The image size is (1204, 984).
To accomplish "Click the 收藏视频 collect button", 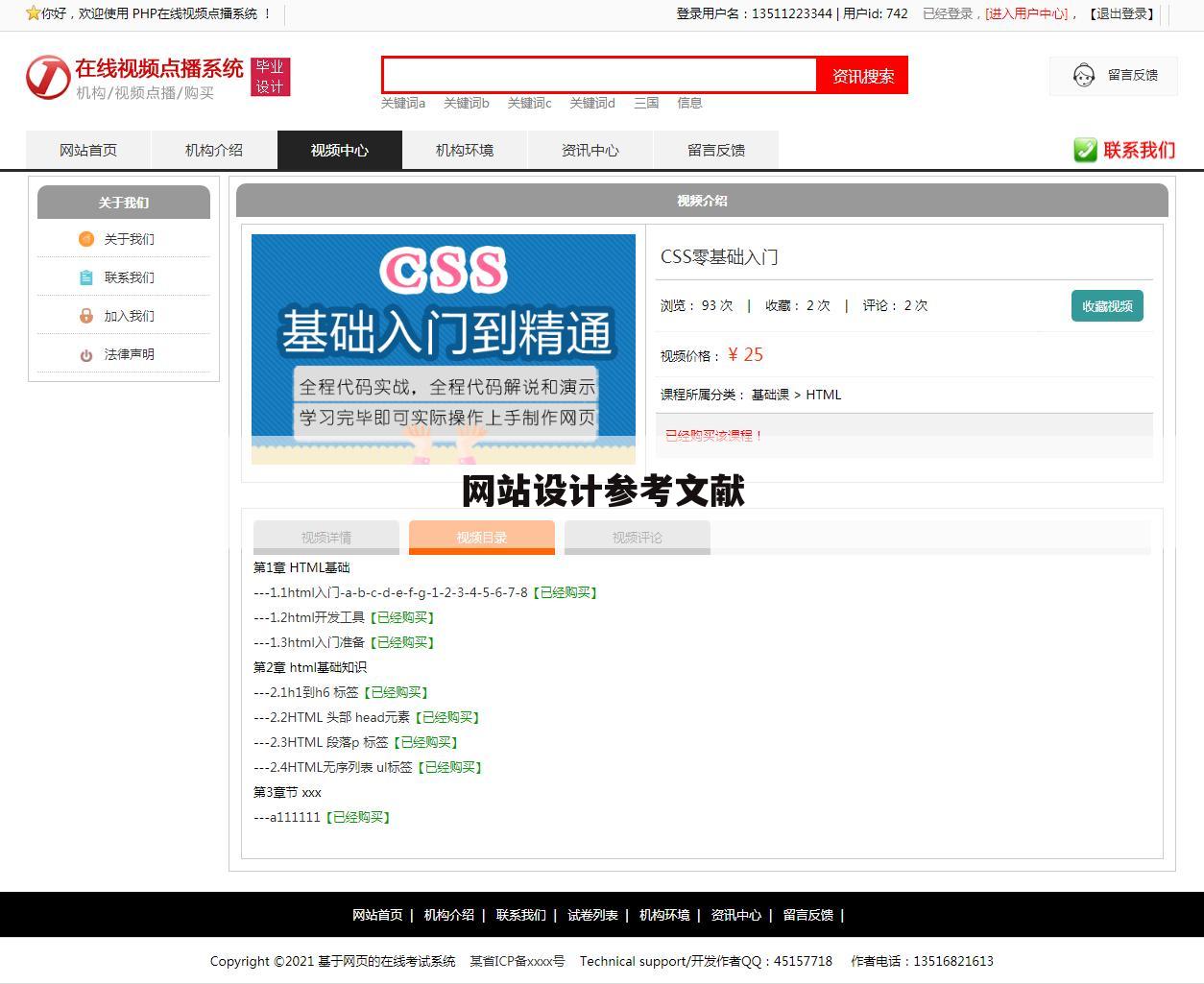I will coord(1107,305).
